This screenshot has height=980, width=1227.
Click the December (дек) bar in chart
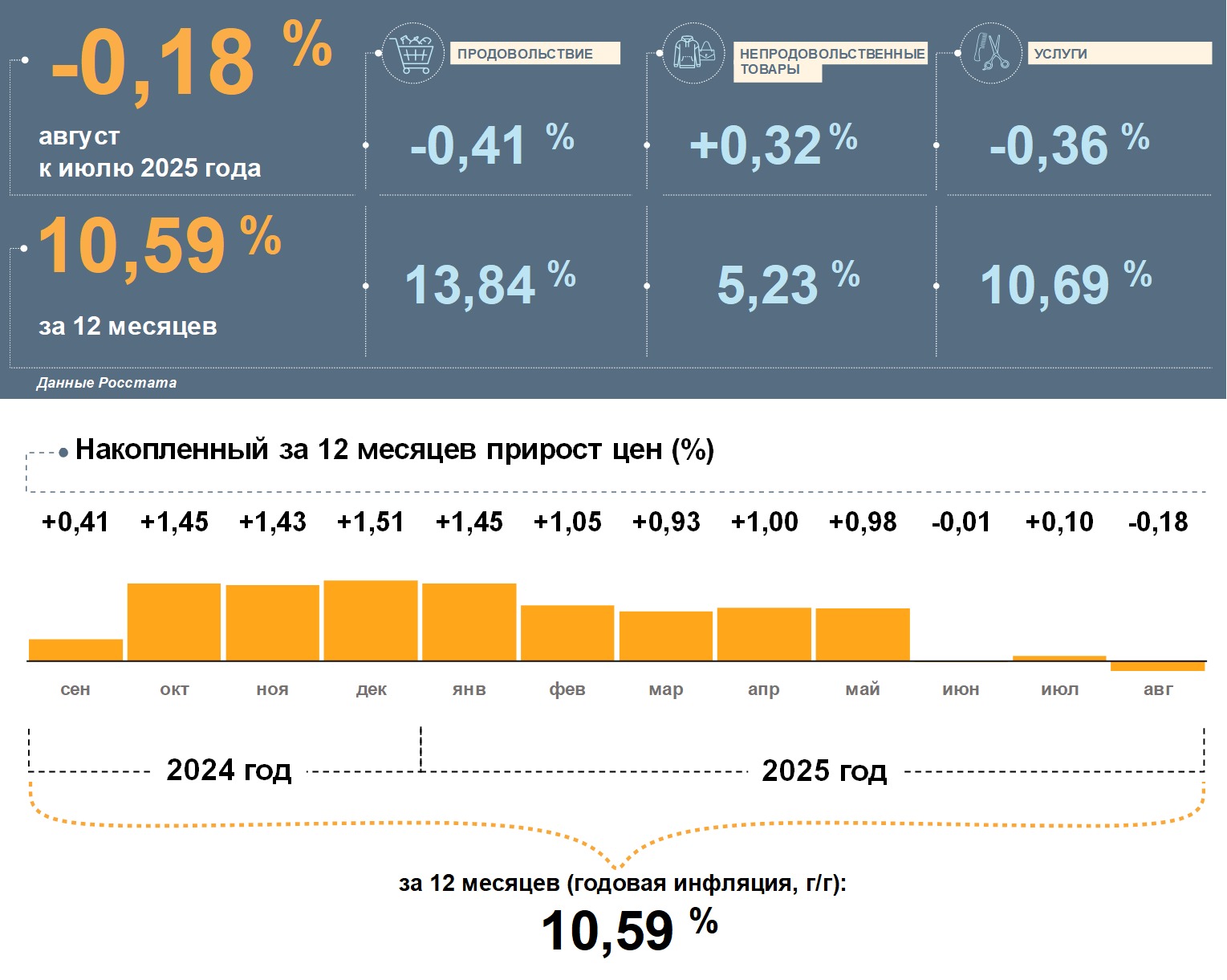pos(371,620)
